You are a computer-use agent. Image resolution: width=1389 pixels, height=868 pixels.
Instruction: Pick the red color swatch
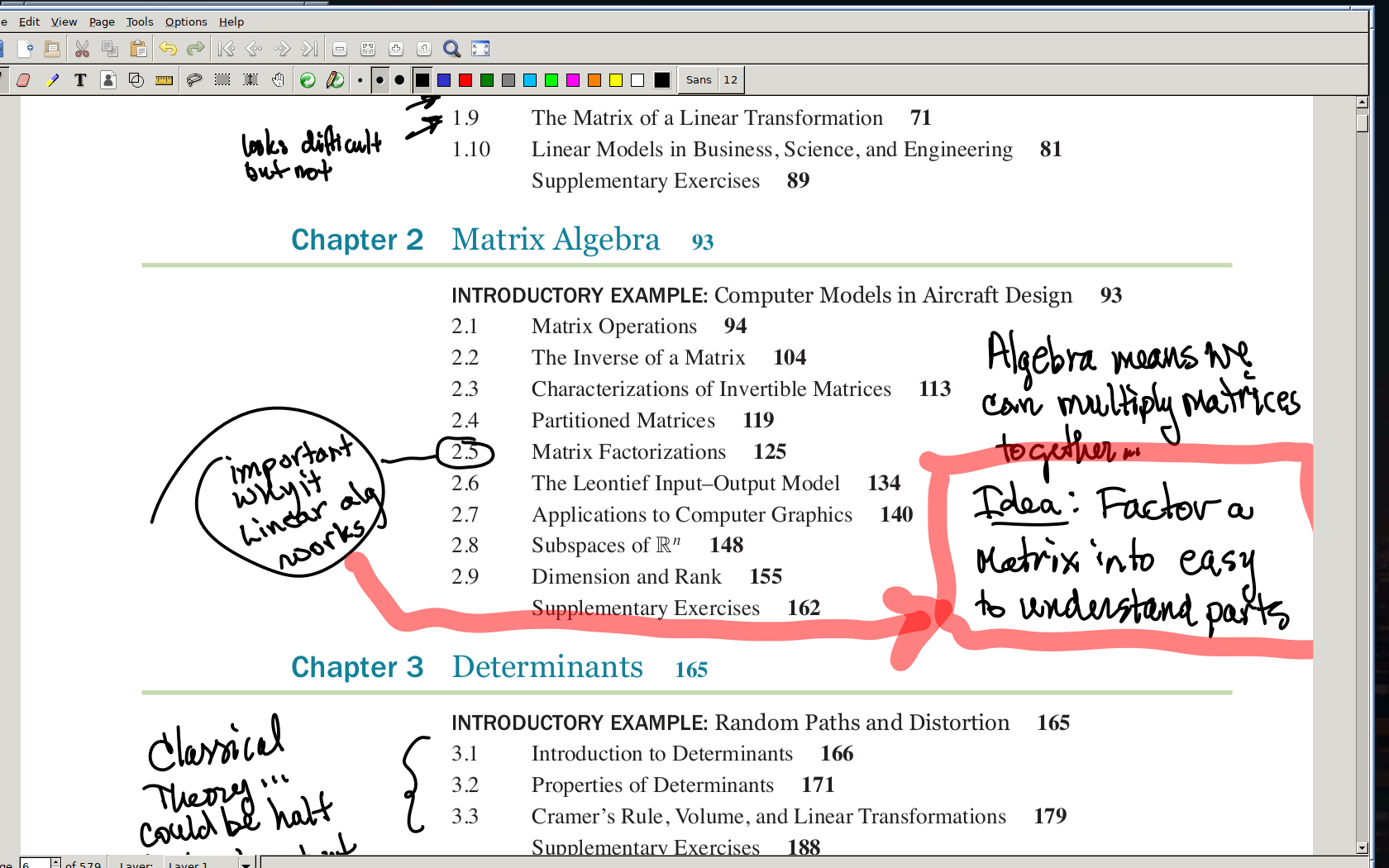pos(465,80)
